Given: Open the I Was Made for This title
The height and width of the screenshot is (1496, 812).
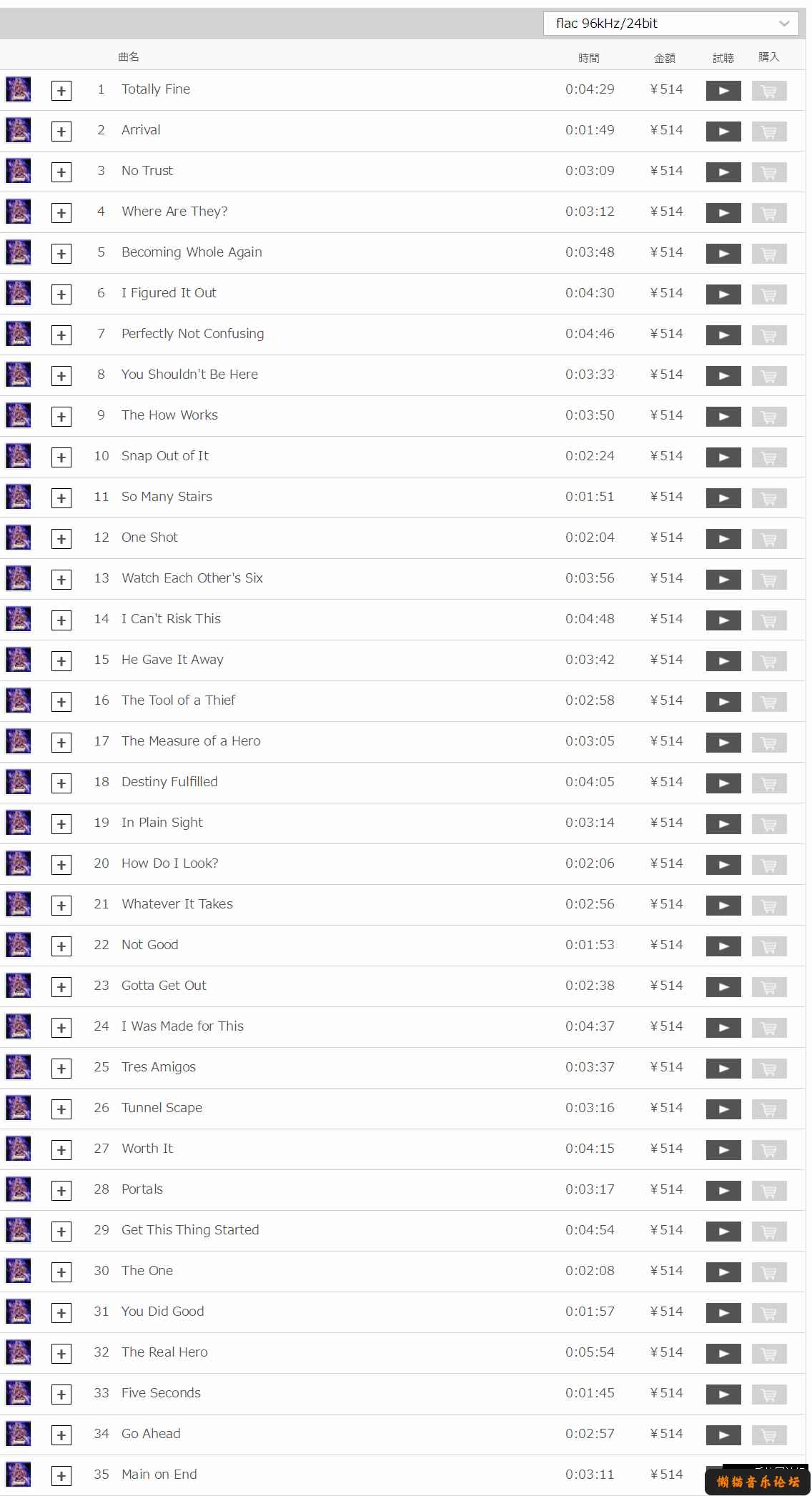Looking at the screenshot, I should [182, 1026].
